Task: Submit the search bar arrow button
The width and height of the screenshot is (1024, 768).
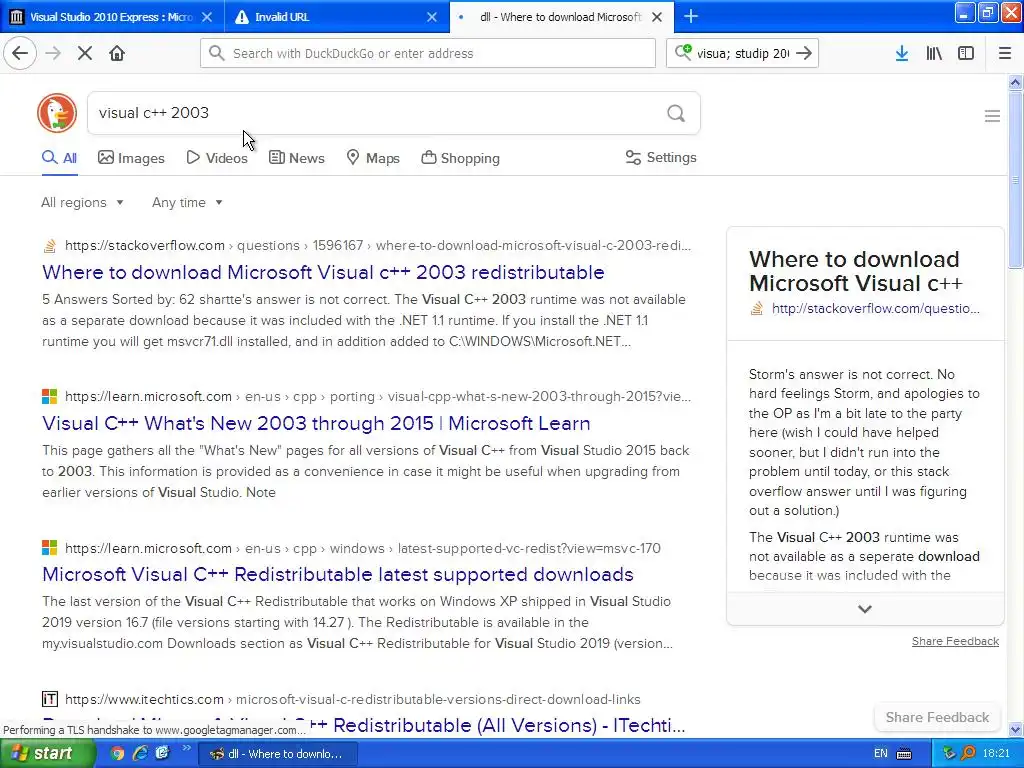Action: [x=805, y=53]
